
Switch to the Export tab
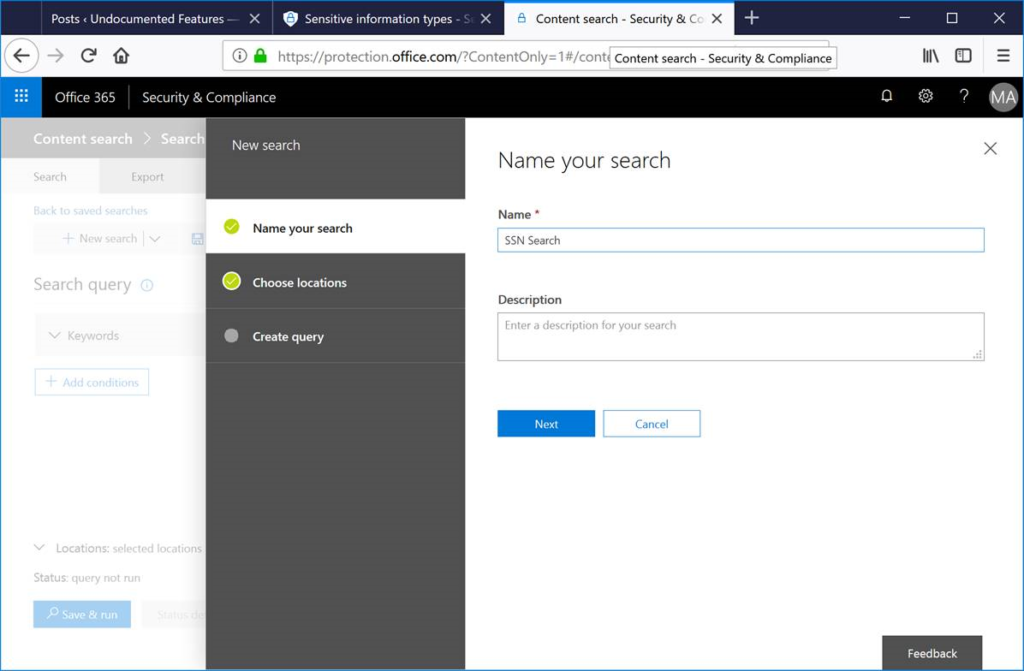point(149,175)
